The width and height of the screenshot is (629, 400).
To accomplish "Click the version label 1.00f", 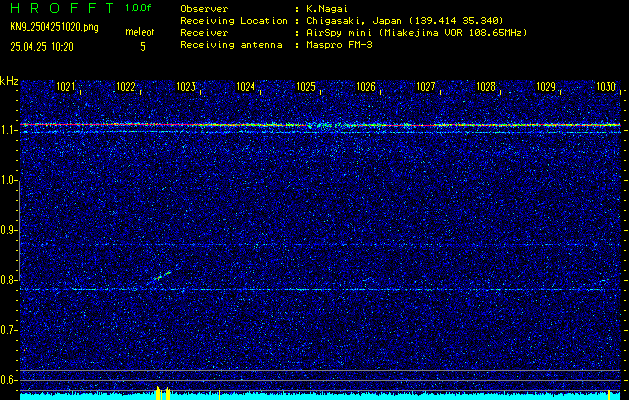I will click(138, 8).
